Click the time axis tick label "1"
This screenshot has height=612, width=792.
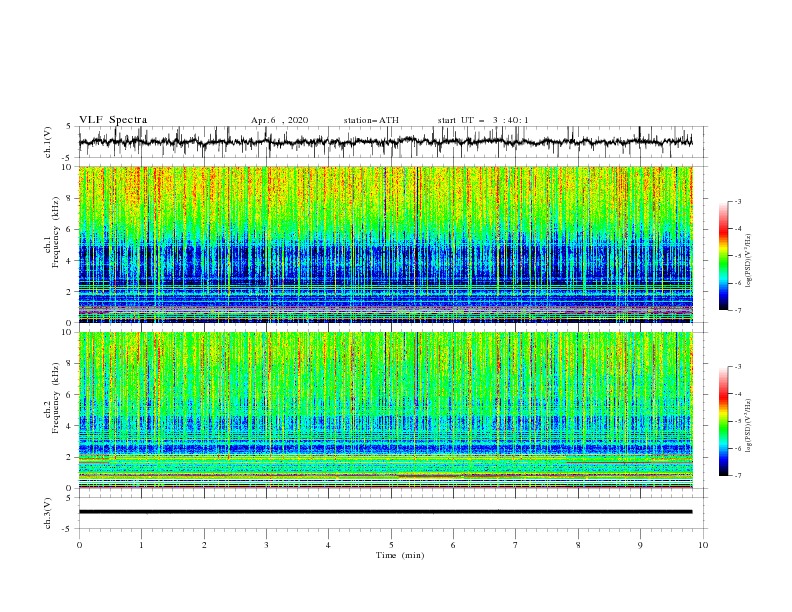142,545
